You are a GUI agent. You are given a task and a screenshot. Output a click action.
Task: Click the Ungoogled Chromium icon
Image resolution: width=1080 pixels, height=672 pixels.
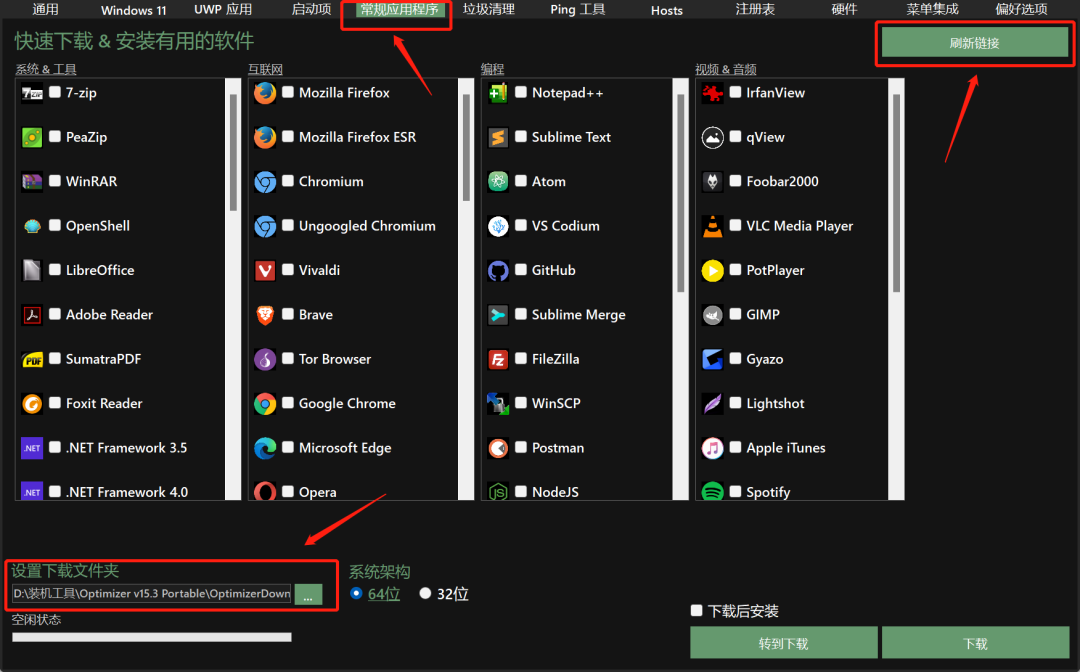coord(264,226)
